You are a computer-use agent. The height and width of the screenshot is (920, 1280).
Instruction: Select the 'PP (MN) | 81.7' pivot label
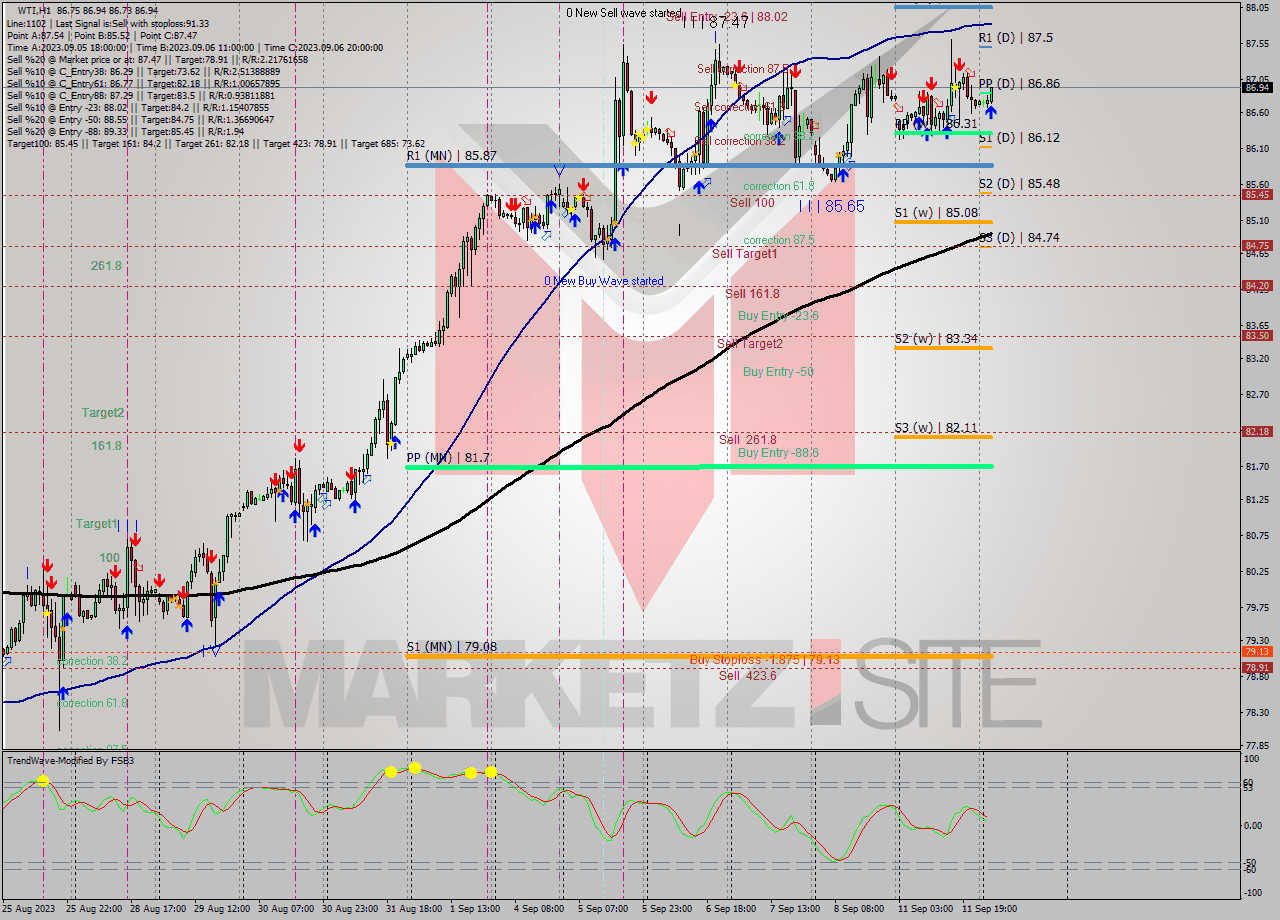tap(448, 458)
